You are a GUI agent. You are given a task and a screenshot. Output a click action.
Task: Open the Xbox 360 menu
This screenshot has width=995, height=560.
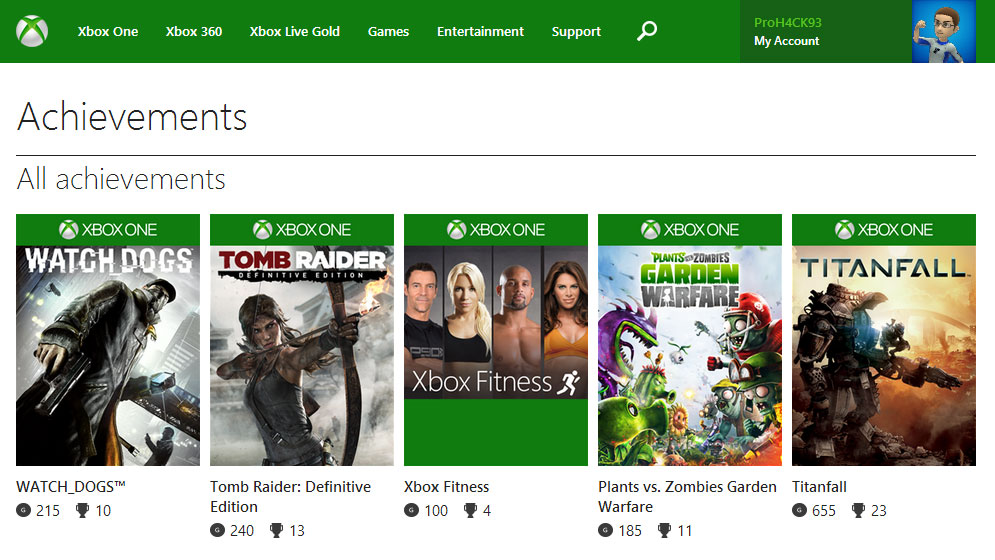(x=194, y=31)
